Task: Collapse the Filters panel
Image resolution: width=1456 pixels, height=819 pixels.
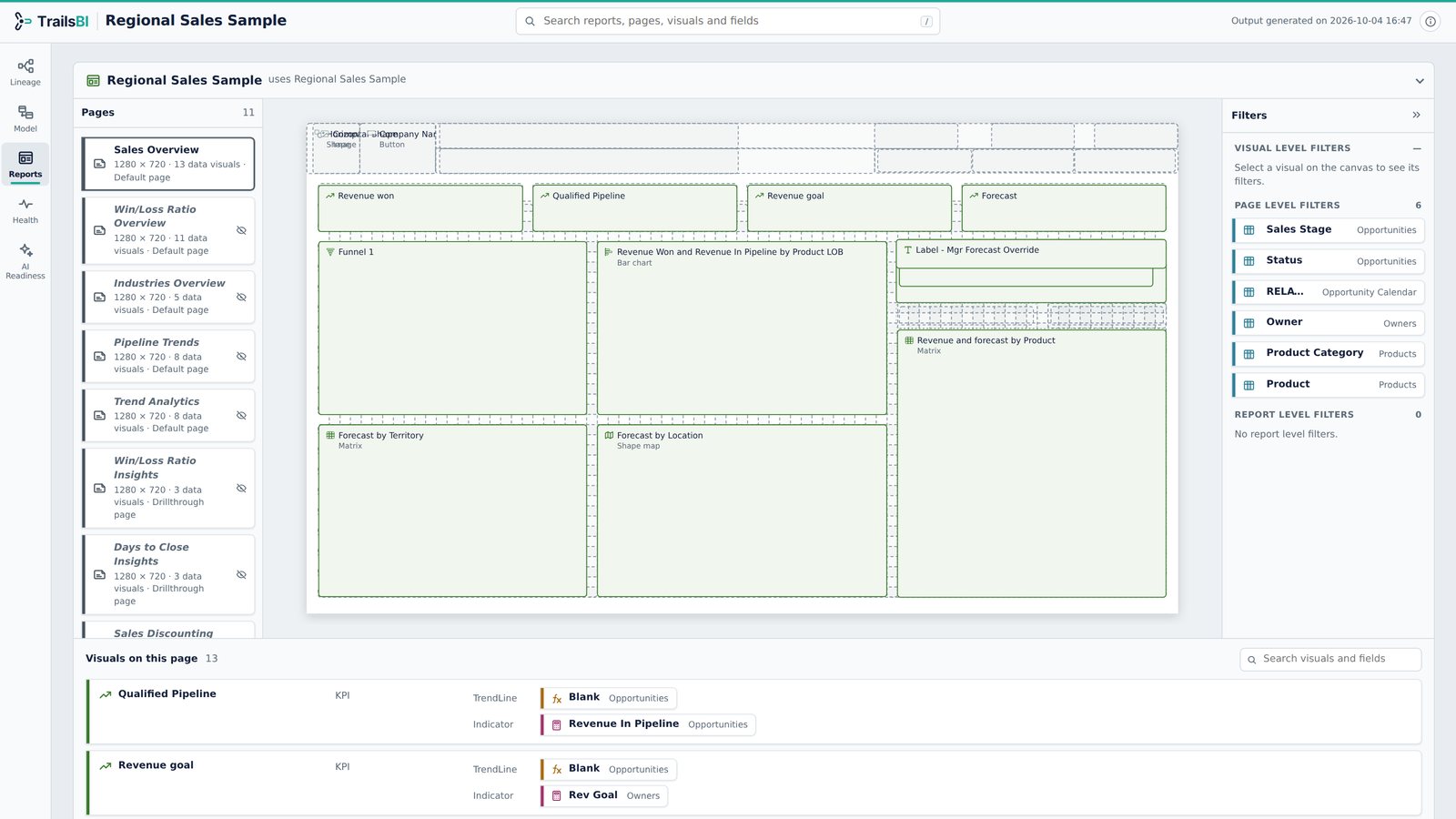Action: pos(1416,115)
